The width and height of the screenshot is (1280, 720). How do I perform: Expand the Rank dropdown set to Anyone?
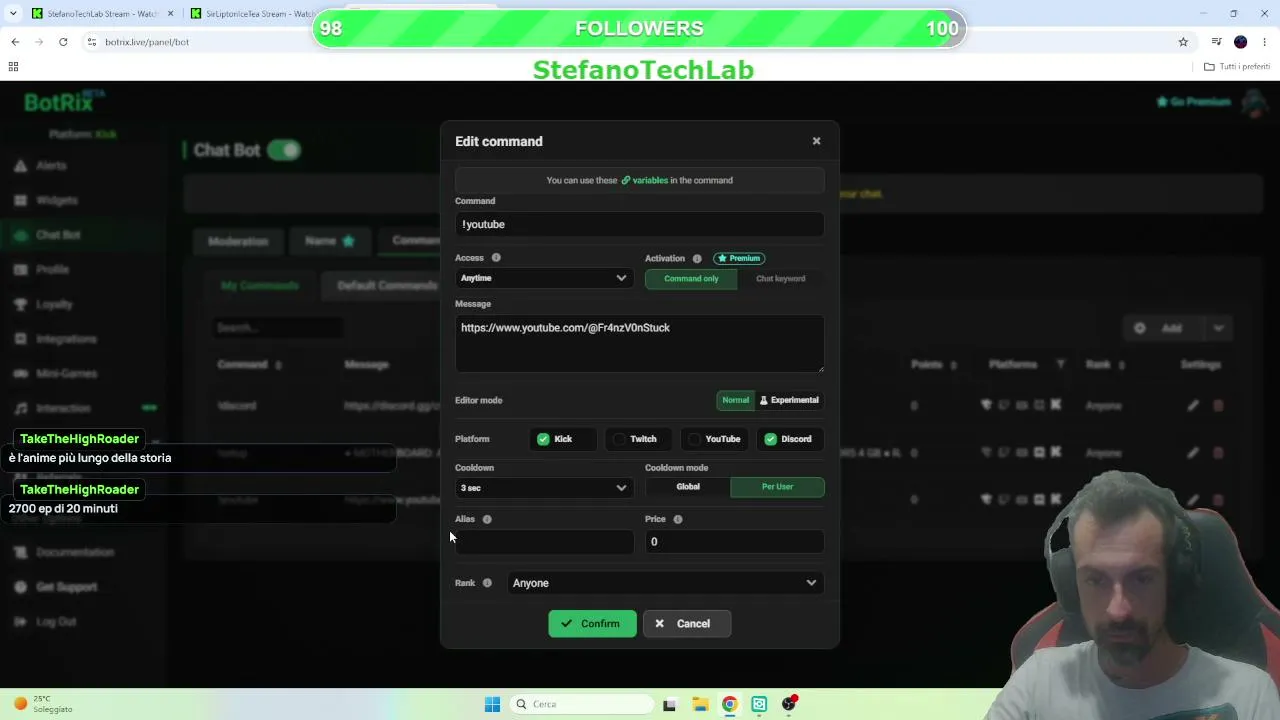pyautogui.click(x=665, y=583)
